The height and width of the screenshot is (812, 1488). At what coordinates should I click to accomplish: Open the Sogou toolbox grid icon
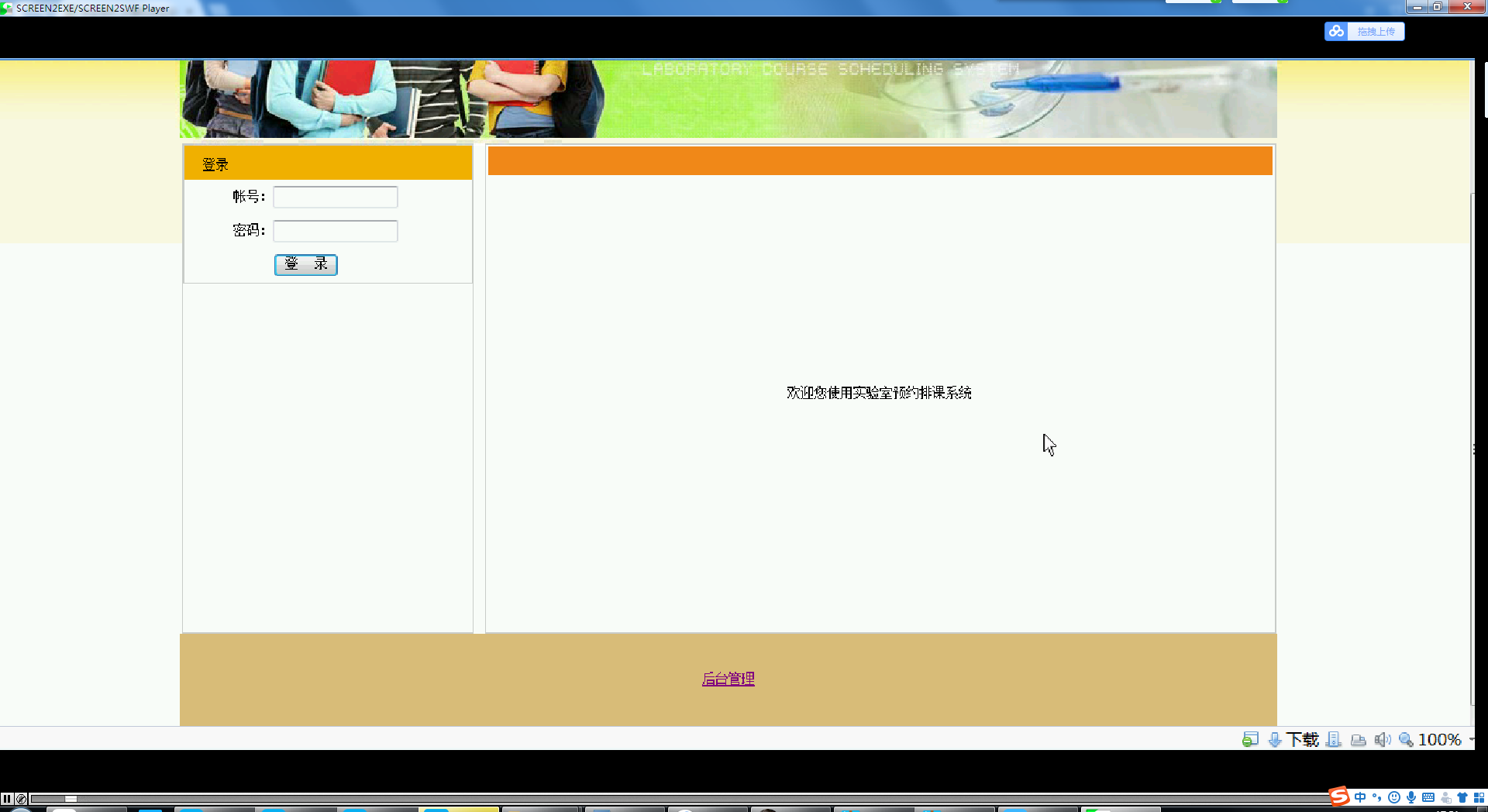coord(1479,797)
